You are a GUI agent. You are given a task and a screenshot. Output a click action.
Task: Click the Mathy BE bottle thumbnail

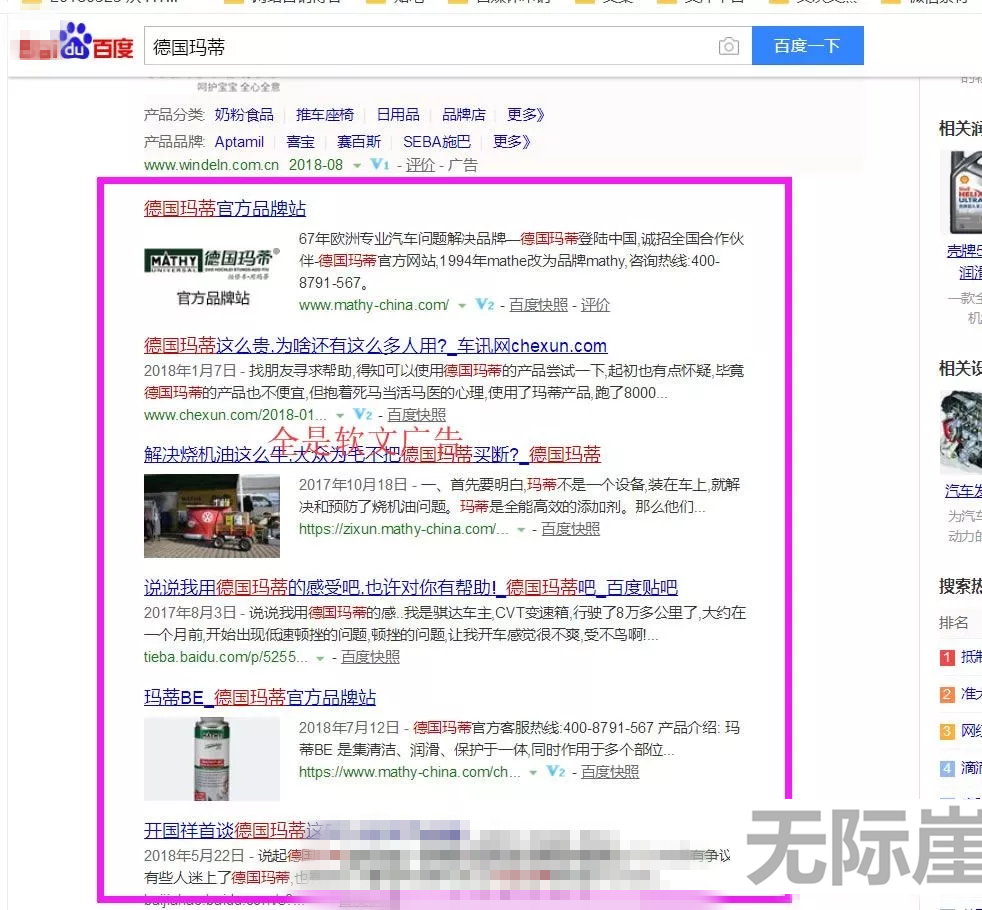(x=212, y=759)
